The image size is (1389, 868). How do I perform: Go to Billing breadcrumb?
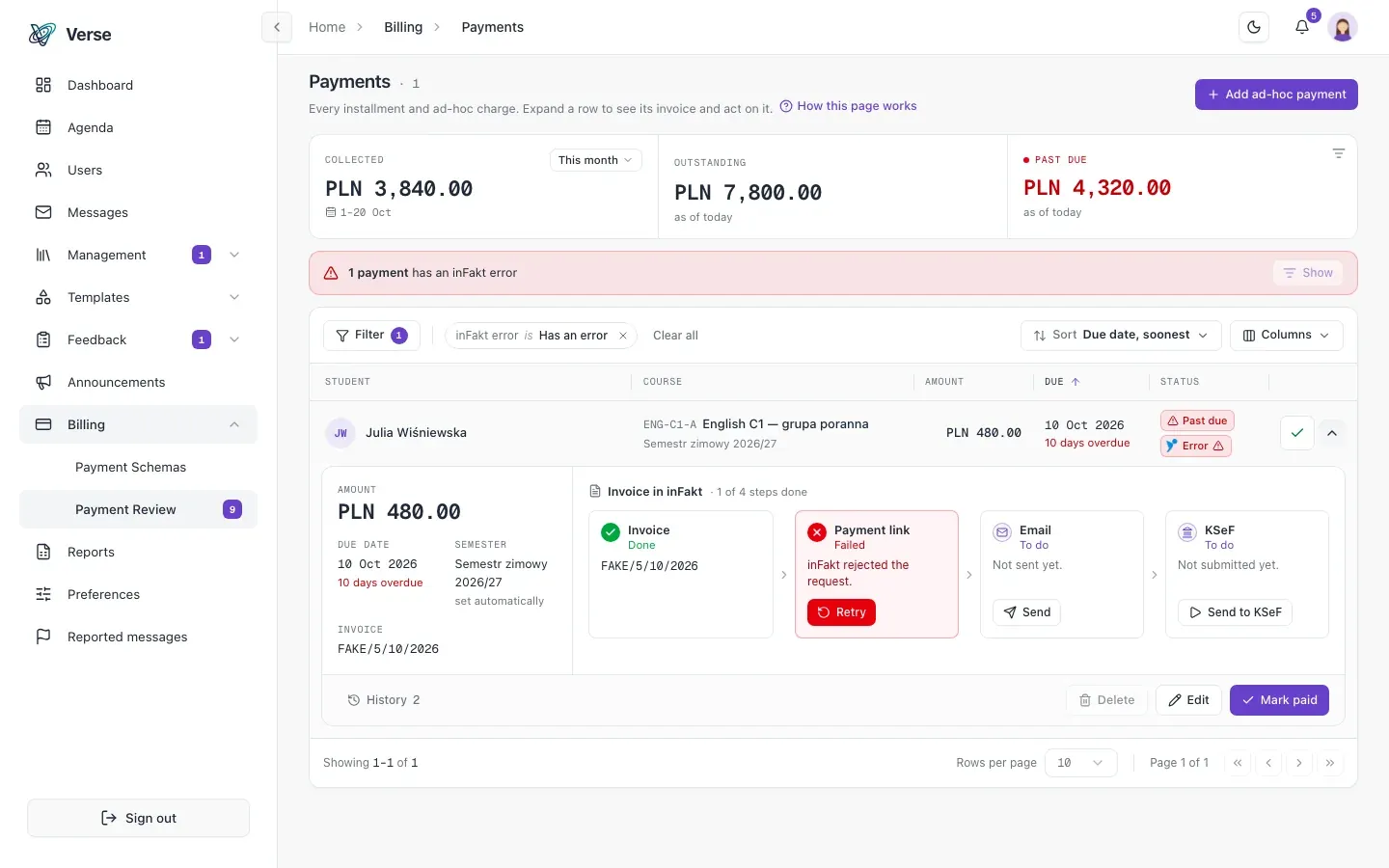[403, 27]
